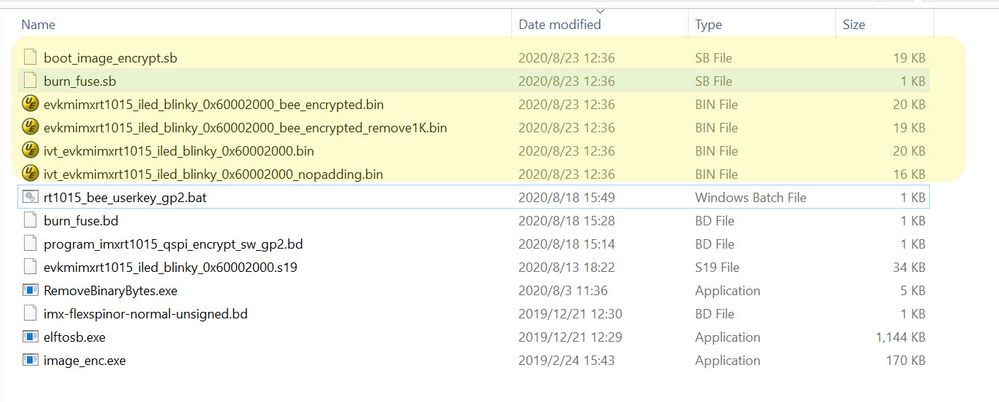
Task: Click the sort arrow above Date modified
Action: (x=599, y=12)
